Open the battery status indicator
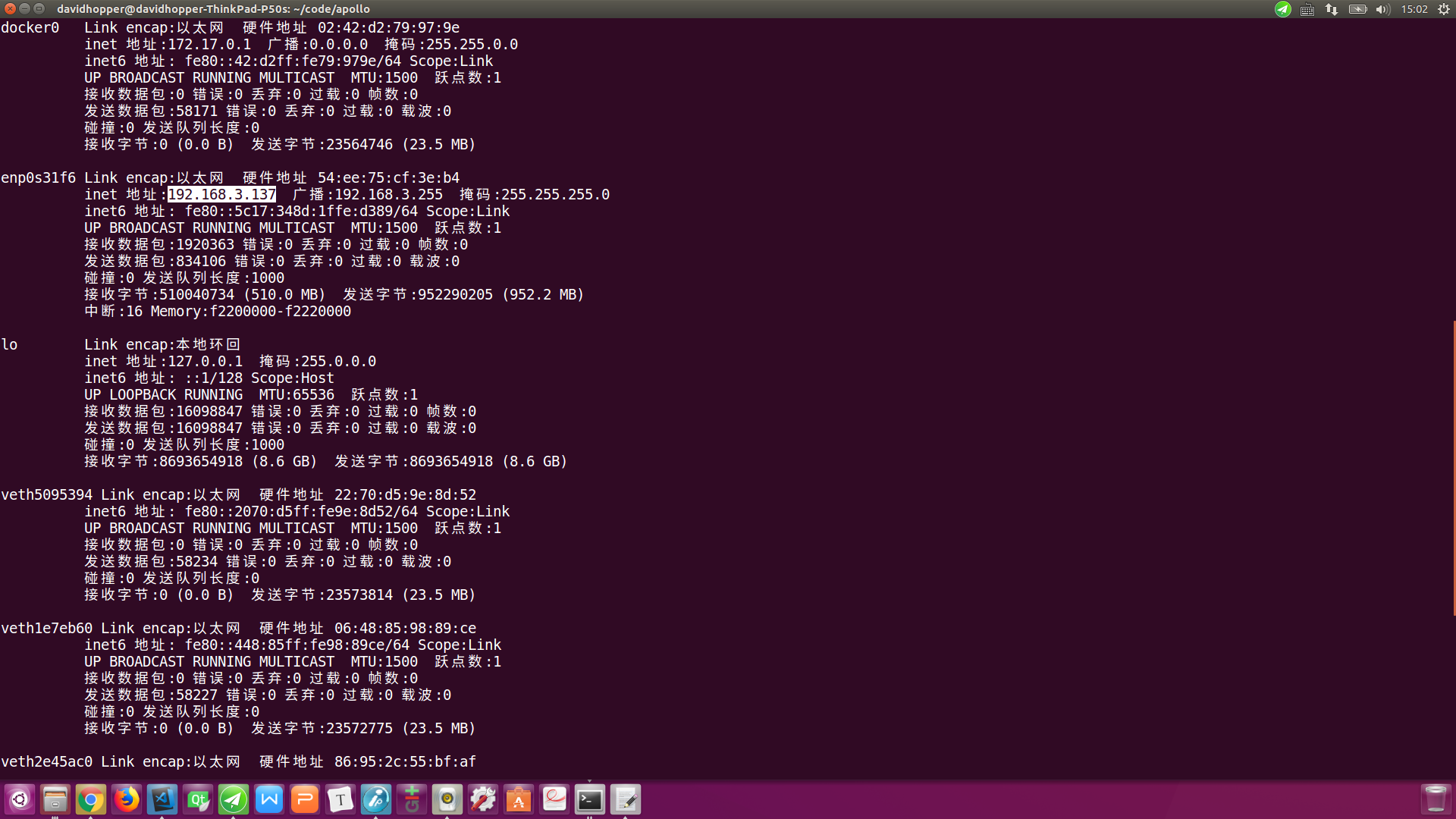1456x819 pixels. (1357, 9)
